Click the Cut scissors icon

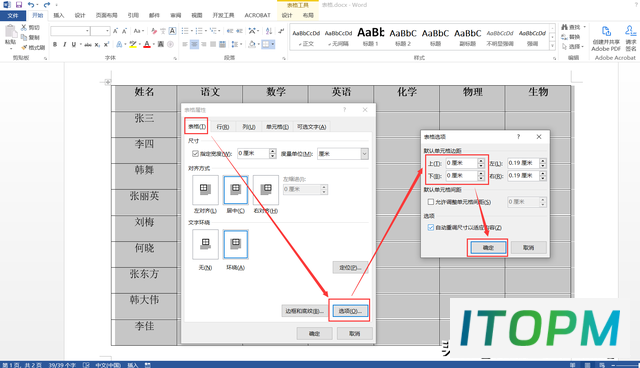tap(24, 27)
